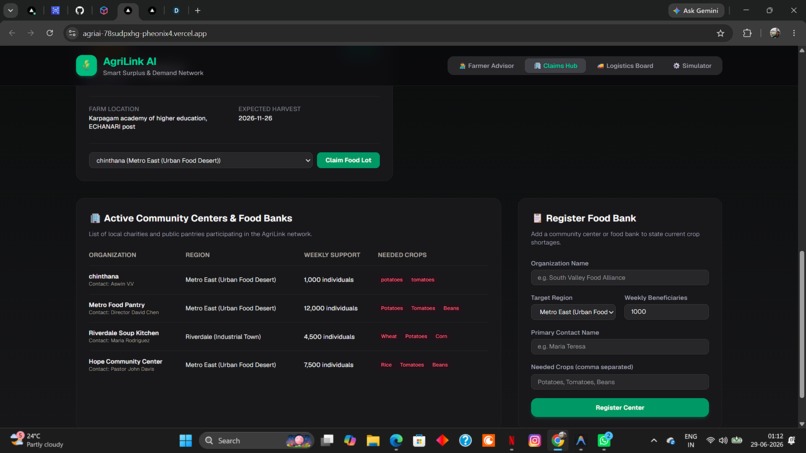Click the Riverdale Soup Kitchen organization name
This screenshot has height=453, width=806.
coord(123,333)
